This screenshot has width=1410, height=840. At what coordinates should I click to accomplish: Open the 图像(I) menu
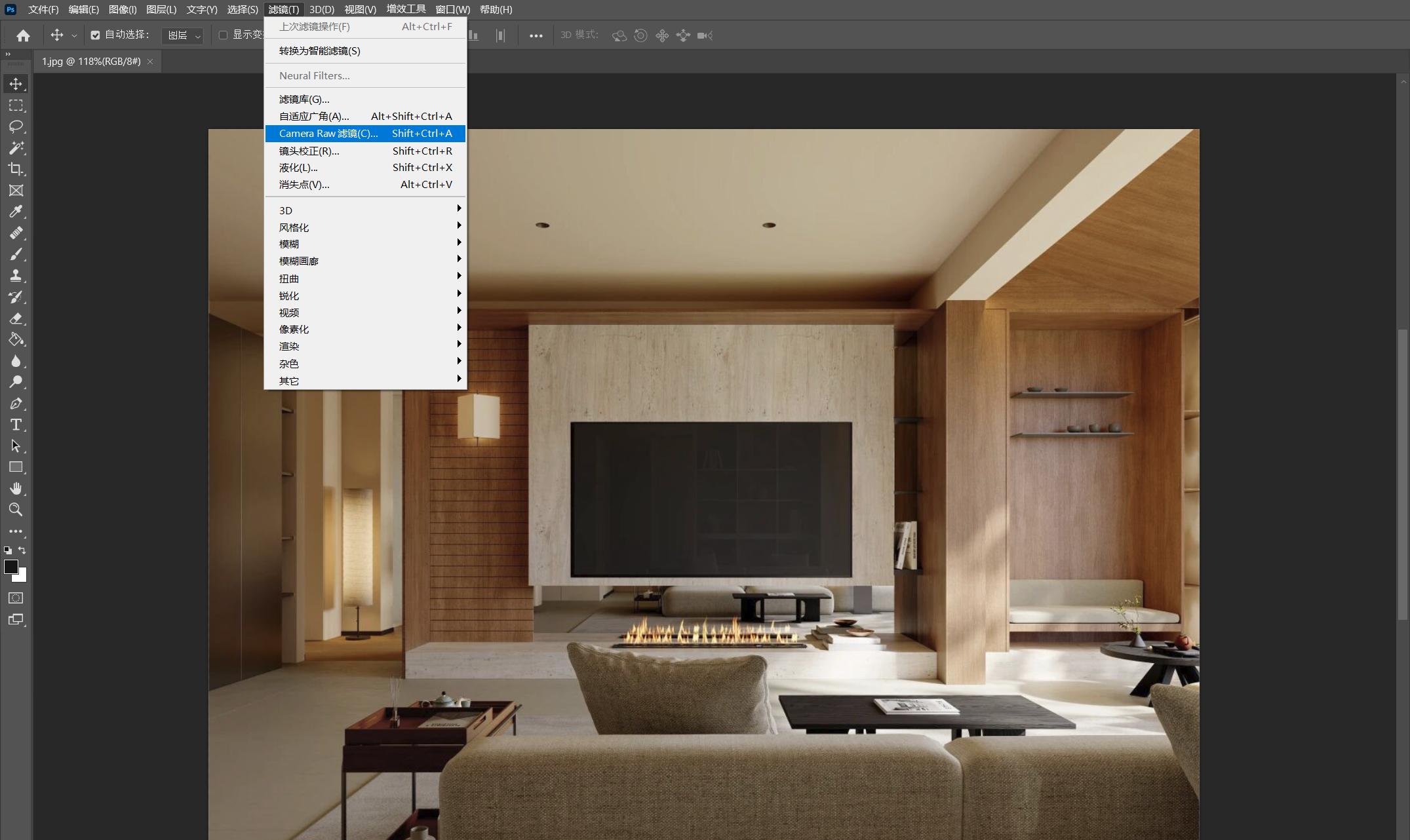coord(123,9)
